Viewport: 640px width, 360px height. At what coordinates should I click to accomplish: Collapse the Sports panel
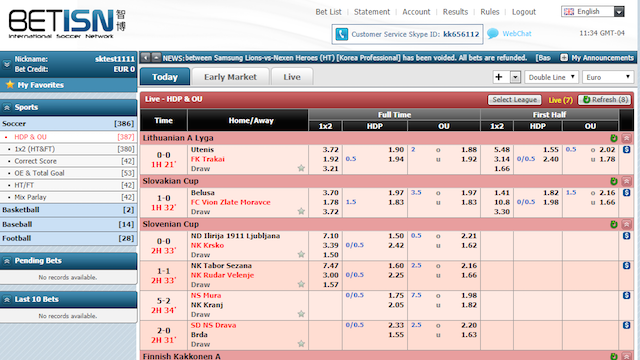7,107
